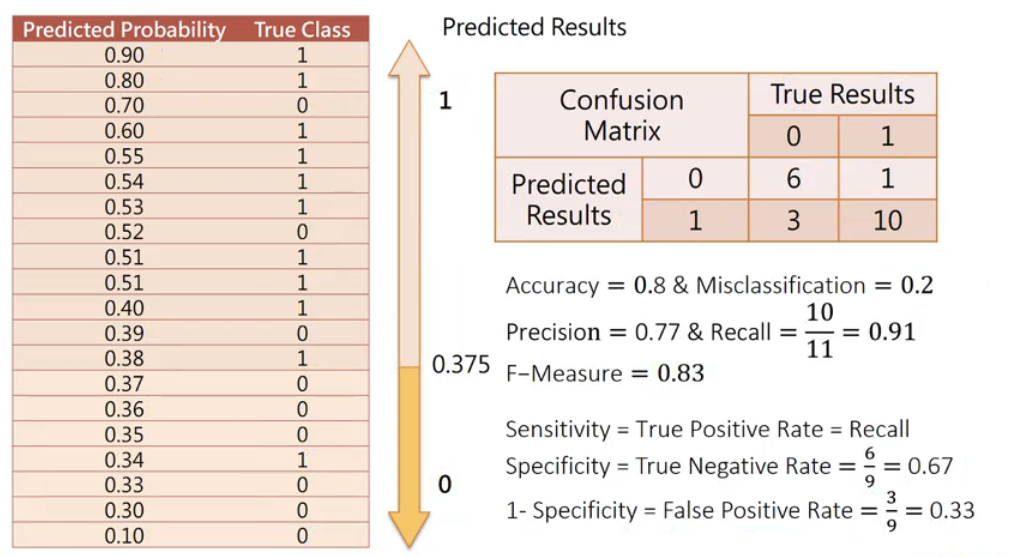The height and width of the screenshot is (557, 1014).
Task: Click the Predicted Results label inside the matrix
Action: pyautogui.click(x=568, y=199)
